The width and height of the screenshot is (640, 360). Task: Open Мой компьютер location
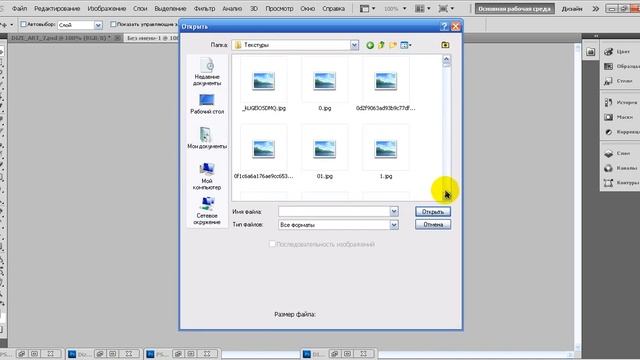207,176
